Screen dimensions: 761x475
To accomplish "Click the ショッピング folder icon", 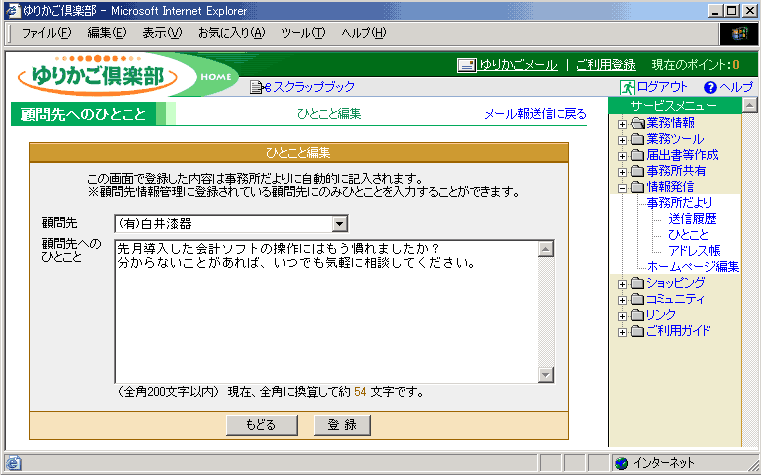I will (637, 283).
